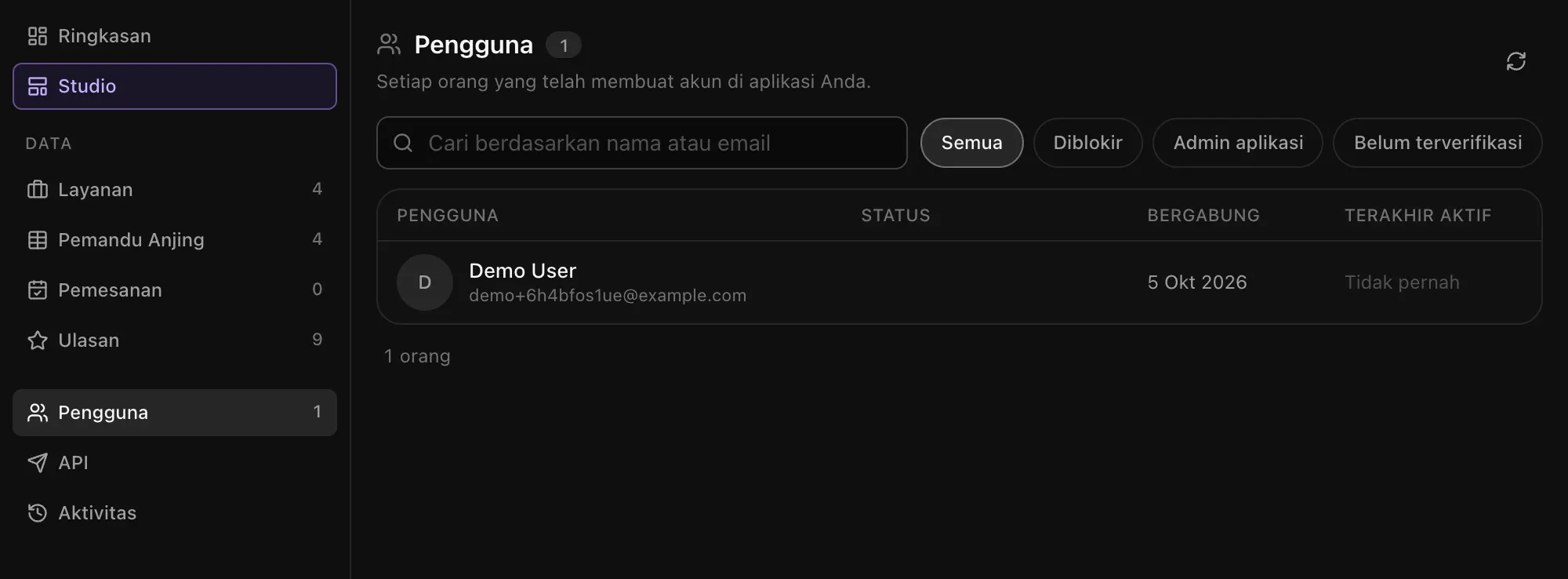The width and height of the screenshot is (1568, 579).
Task: Click the Ringkasan dashboard icon
Action: click(38, 36)
